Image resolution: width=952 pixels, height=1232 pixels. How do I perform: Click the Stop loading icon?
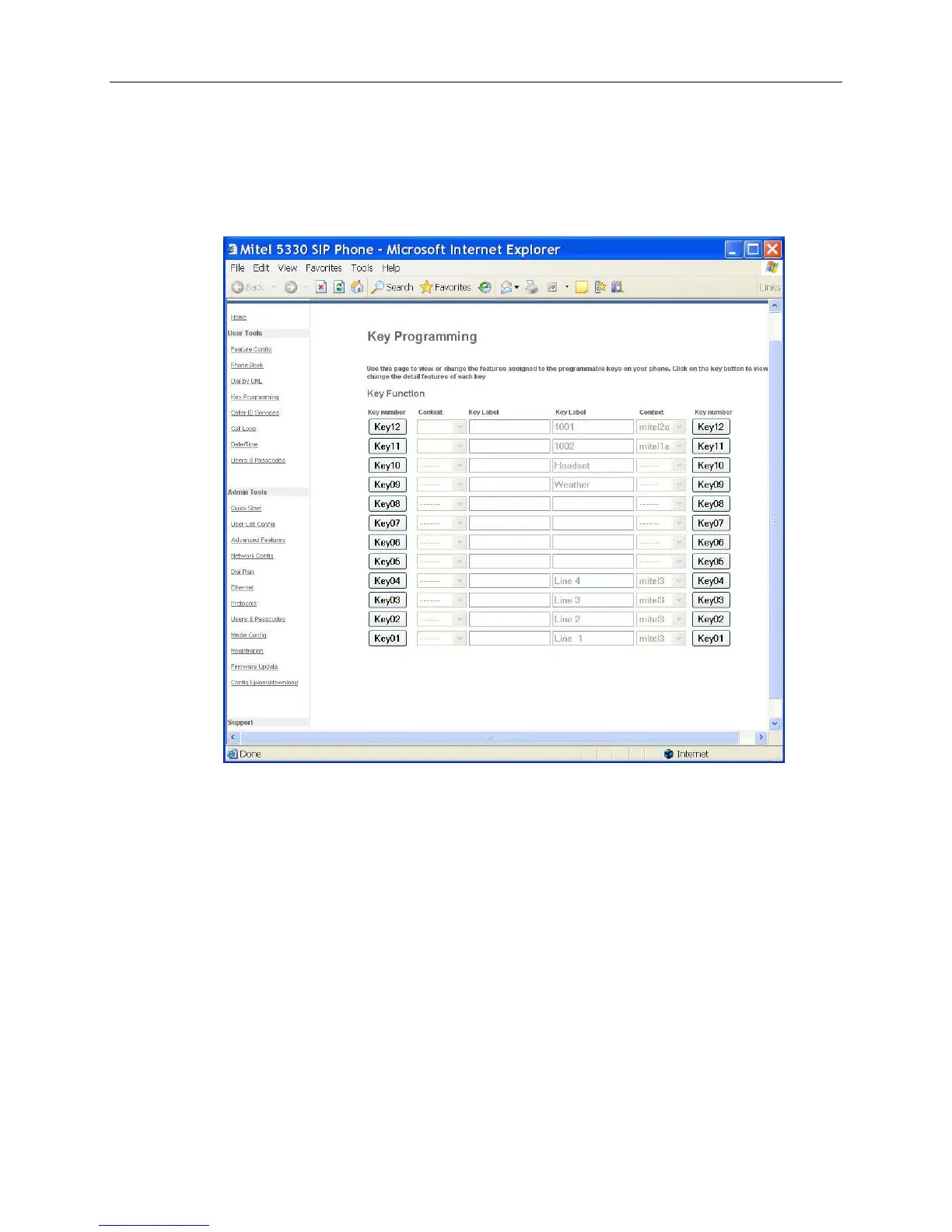[x=320, y=287]
